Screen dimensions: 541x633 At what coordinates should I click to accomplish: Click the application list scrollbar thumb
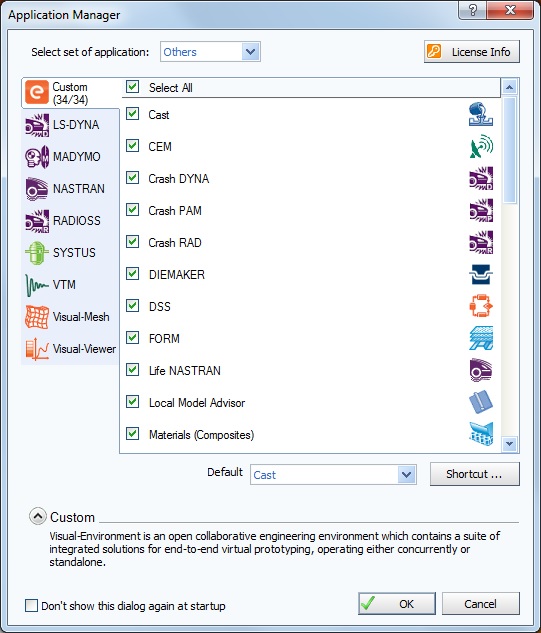tap(510, 149)
